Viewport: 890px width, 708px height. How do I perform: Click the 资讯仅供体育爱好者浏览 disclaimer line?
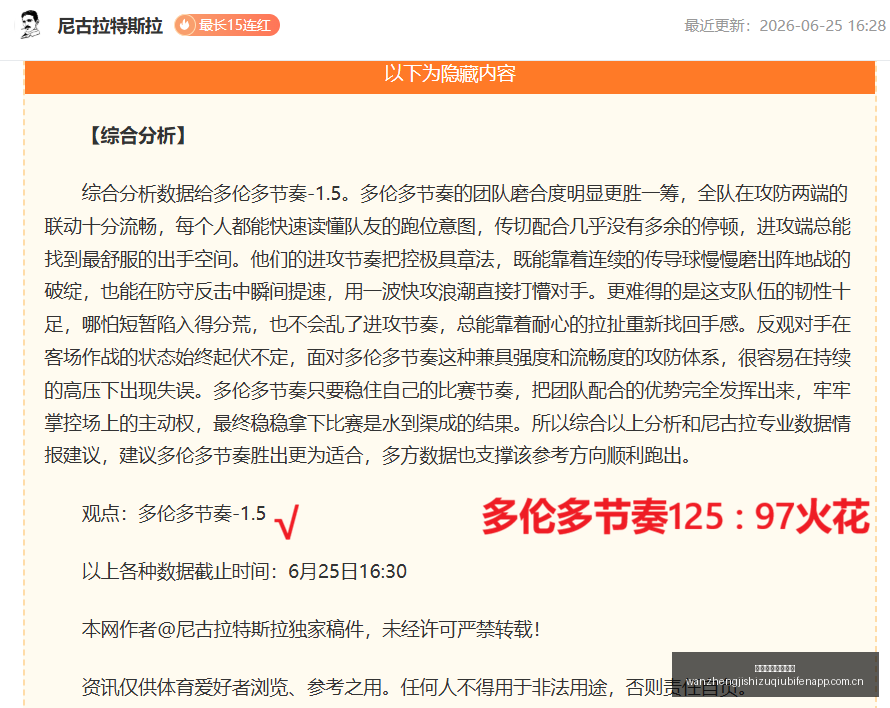click(415, 687)
